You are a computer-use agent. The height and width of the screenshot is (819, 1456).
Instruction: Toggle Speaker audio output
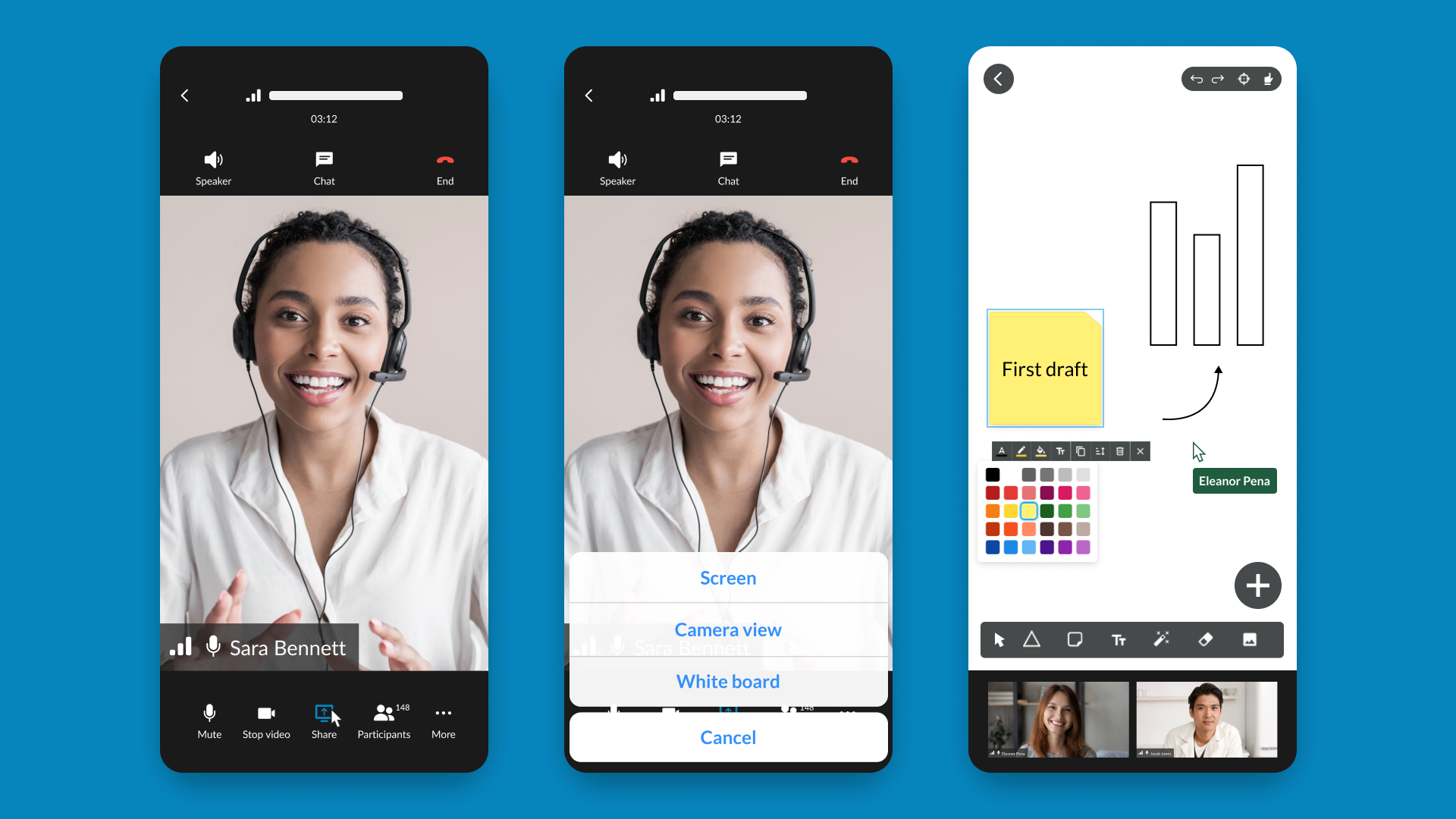coord(213,167)
